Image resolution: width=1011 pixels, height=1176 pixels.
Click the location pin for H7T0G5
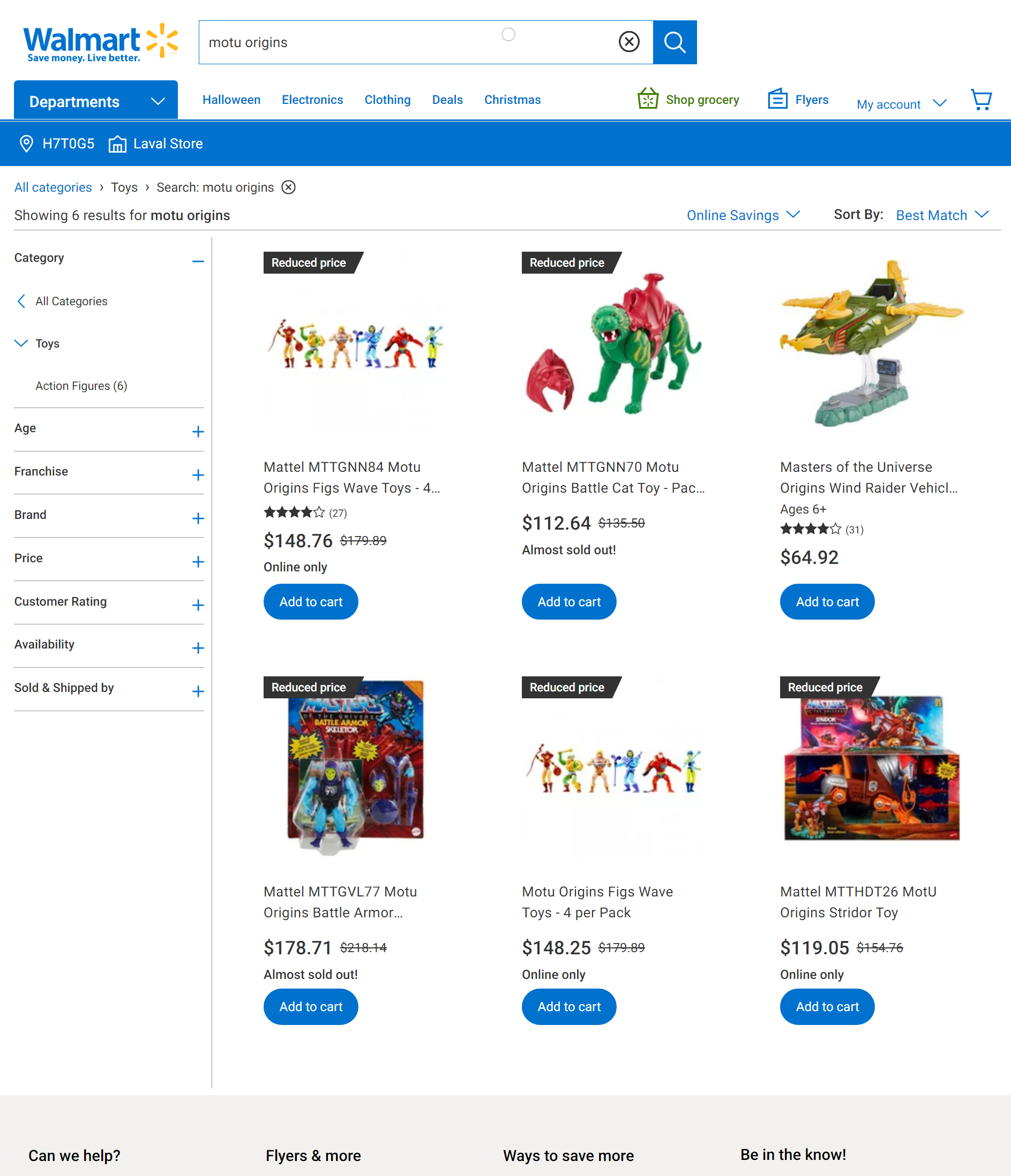click(26, 144)
